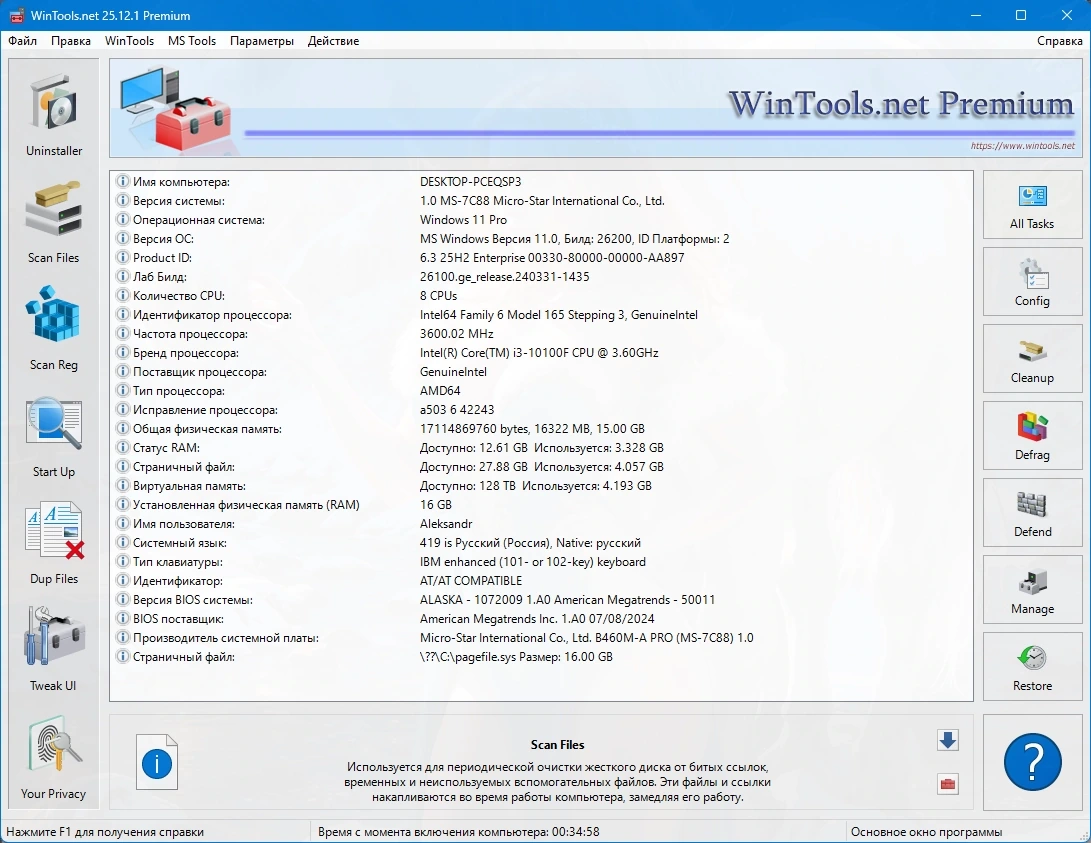Select the AT/AT COMPATIBLE value
The image size is (1091, 843).
pyautogui.click(x=471, y=581)
